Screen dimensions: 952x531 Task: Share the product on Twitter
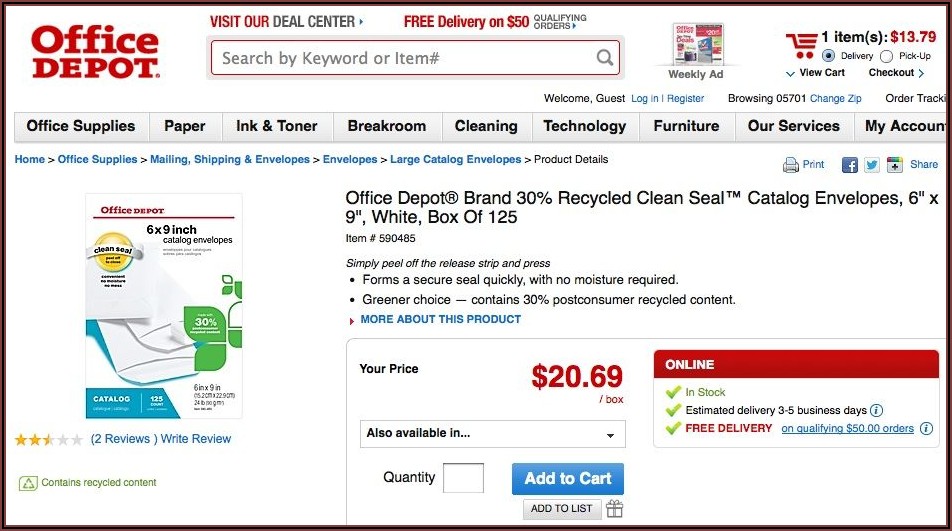click(x=872, y=165)
